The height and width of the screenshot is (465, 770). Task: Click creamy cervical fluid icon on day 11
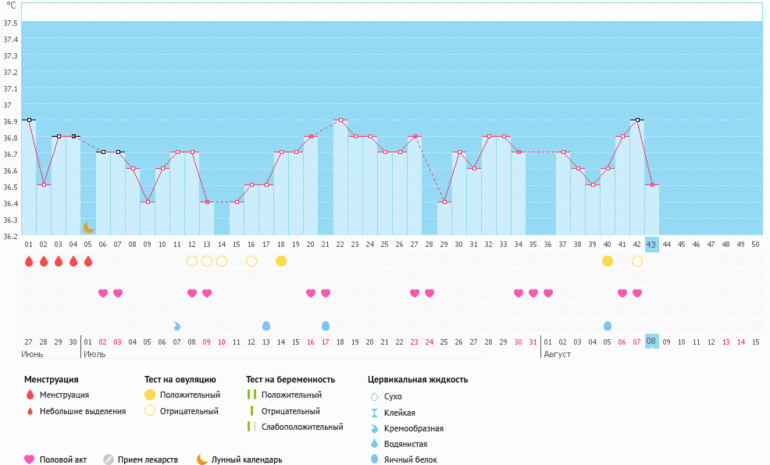pyautogui.click(x=177, y=326)
